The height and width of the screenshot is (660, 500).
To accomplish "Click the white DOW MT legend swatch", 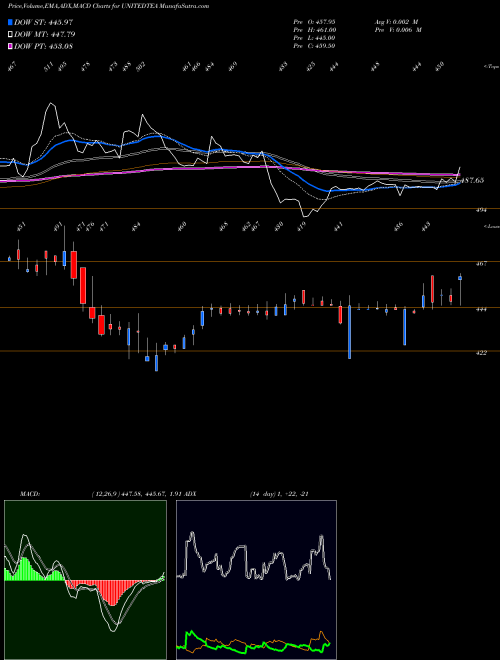I will (x=10, y=34).
